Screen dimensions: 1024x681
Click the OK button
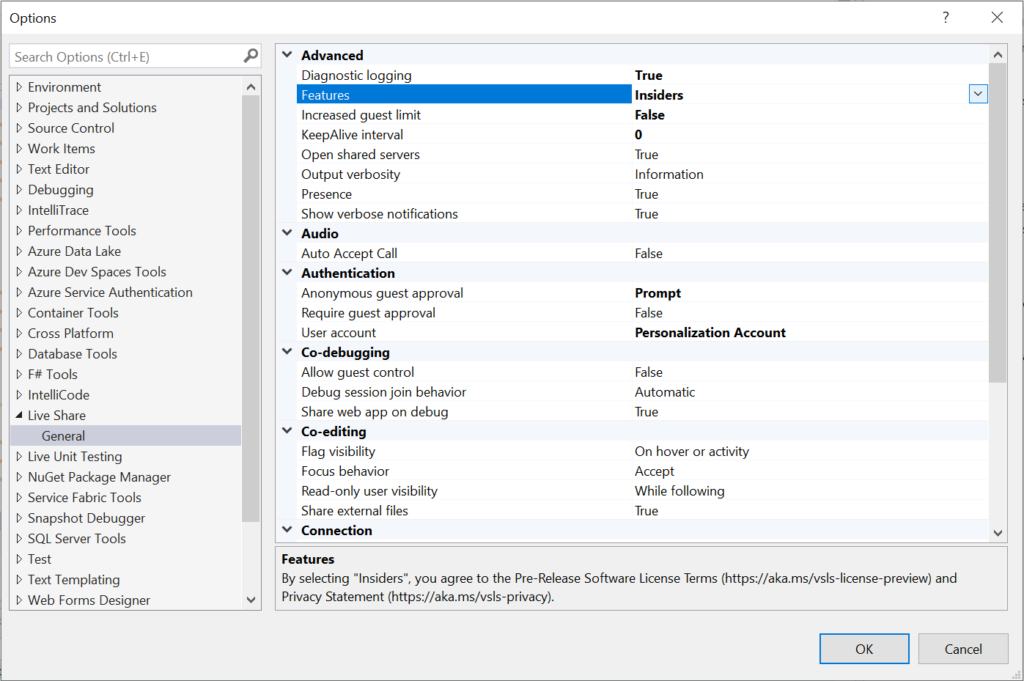863,648
